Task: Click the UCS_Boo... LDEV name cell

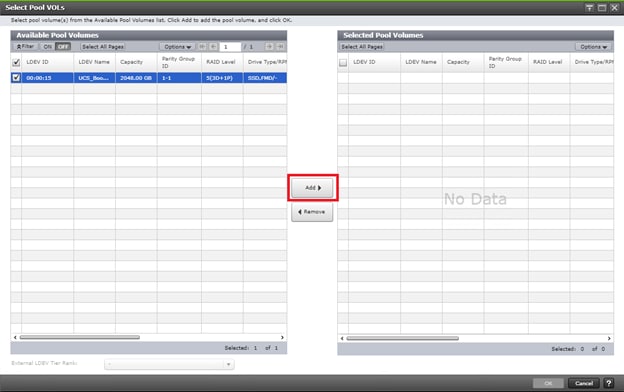Action: (94, 78)
